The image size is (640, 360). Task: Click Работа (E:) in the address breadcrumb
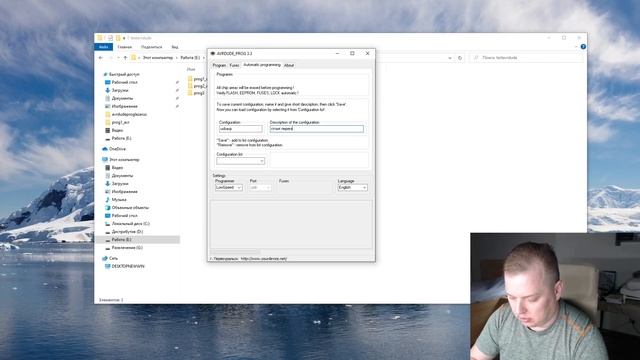[190, 58]
